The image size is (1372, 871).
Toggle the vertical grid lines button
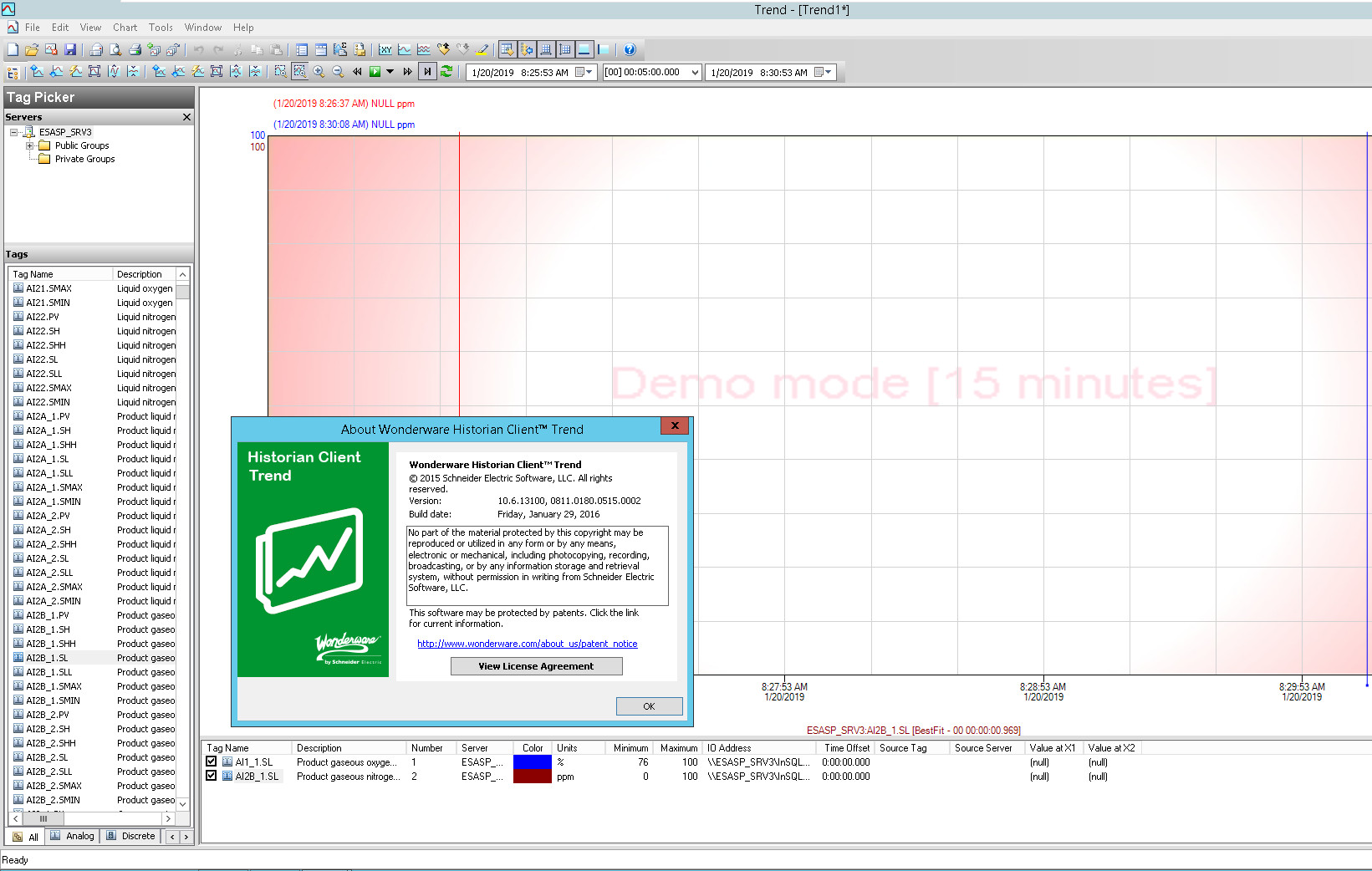[x=565, y=49]
